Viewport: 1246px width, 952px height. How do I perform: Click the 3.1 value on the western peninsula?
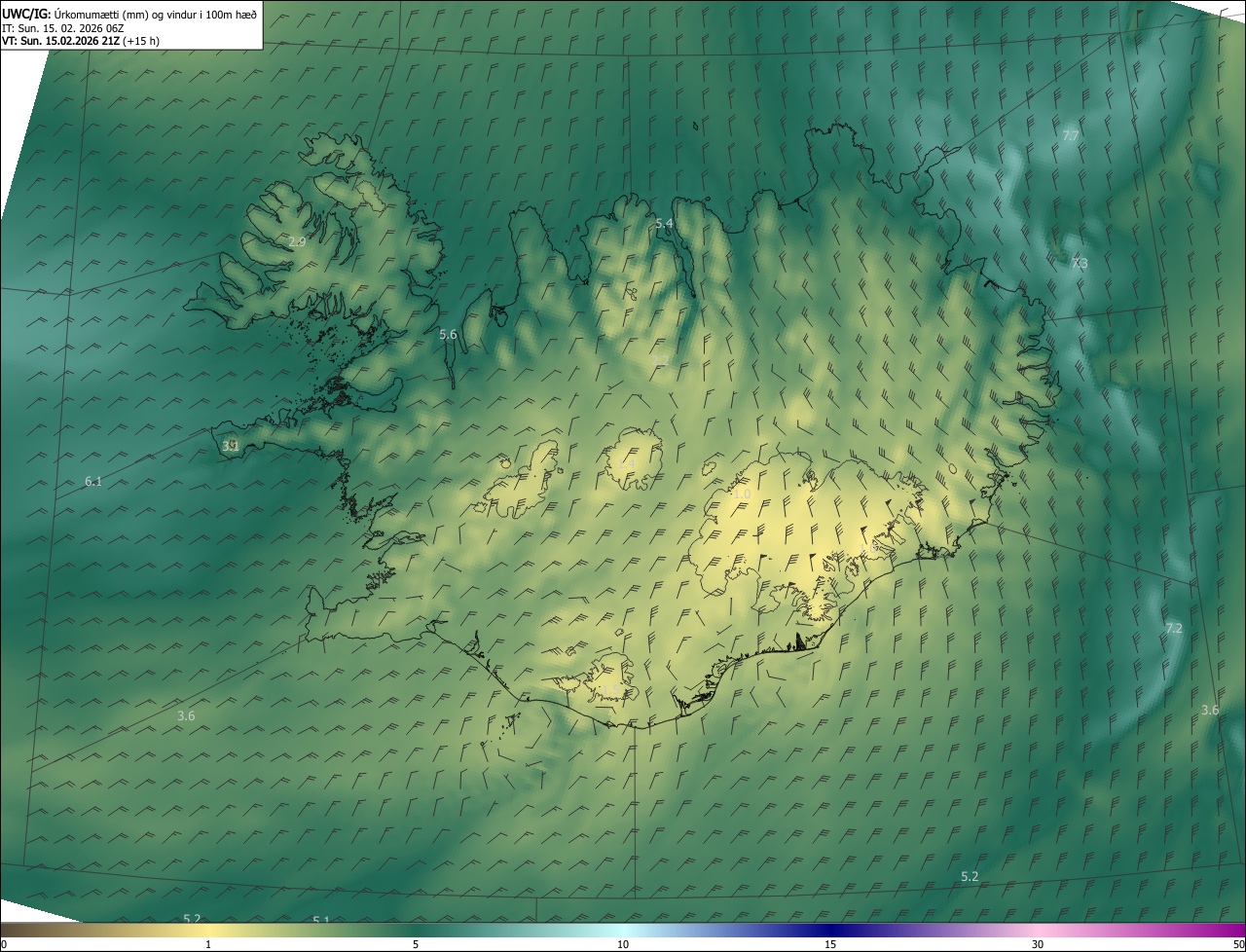231,446
